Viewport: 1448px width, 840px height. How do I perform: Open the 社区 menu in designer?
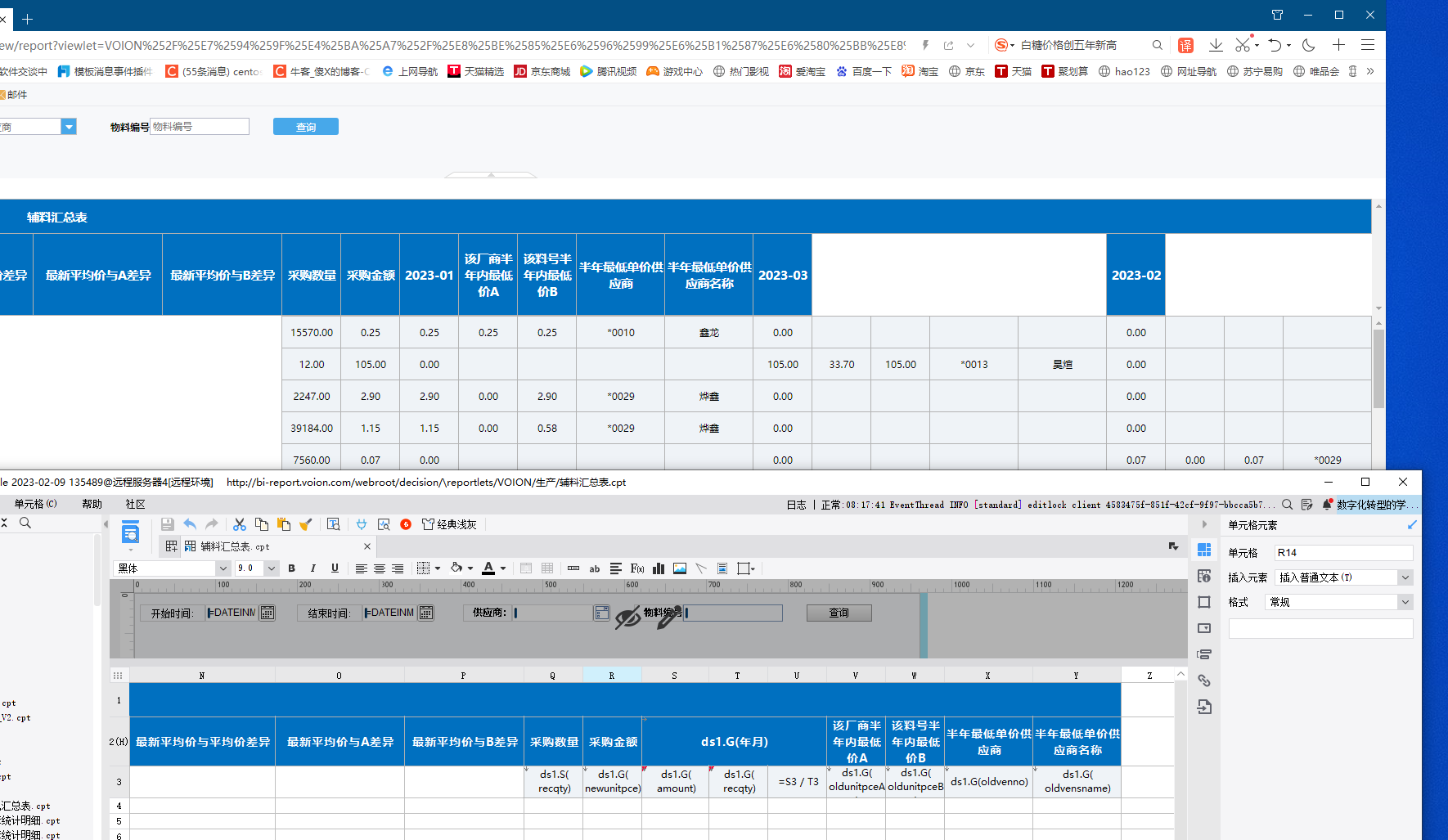coord(135,504)
